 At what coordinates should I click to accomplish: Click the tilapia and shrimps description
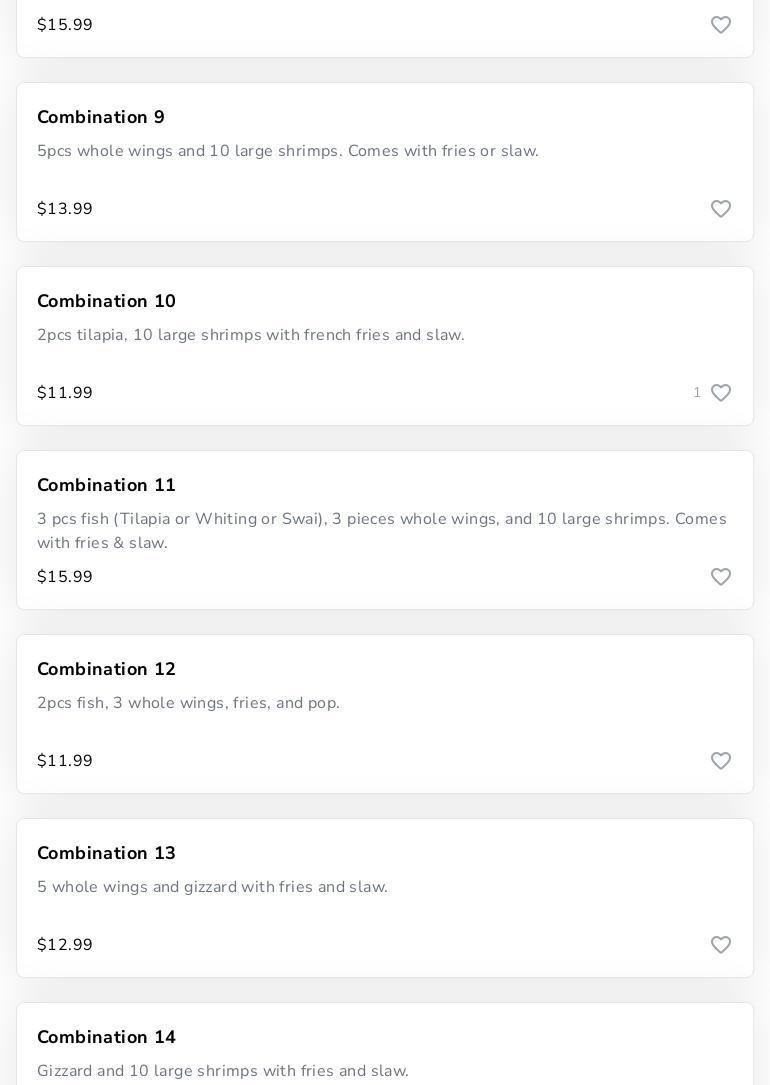coord(251,335)
